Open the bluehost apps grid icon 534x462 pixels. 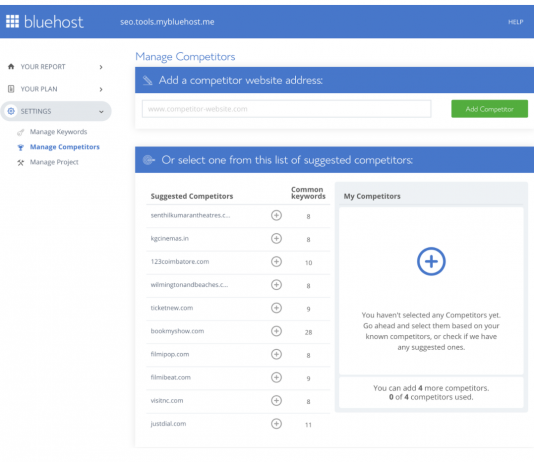coord(13,21)
